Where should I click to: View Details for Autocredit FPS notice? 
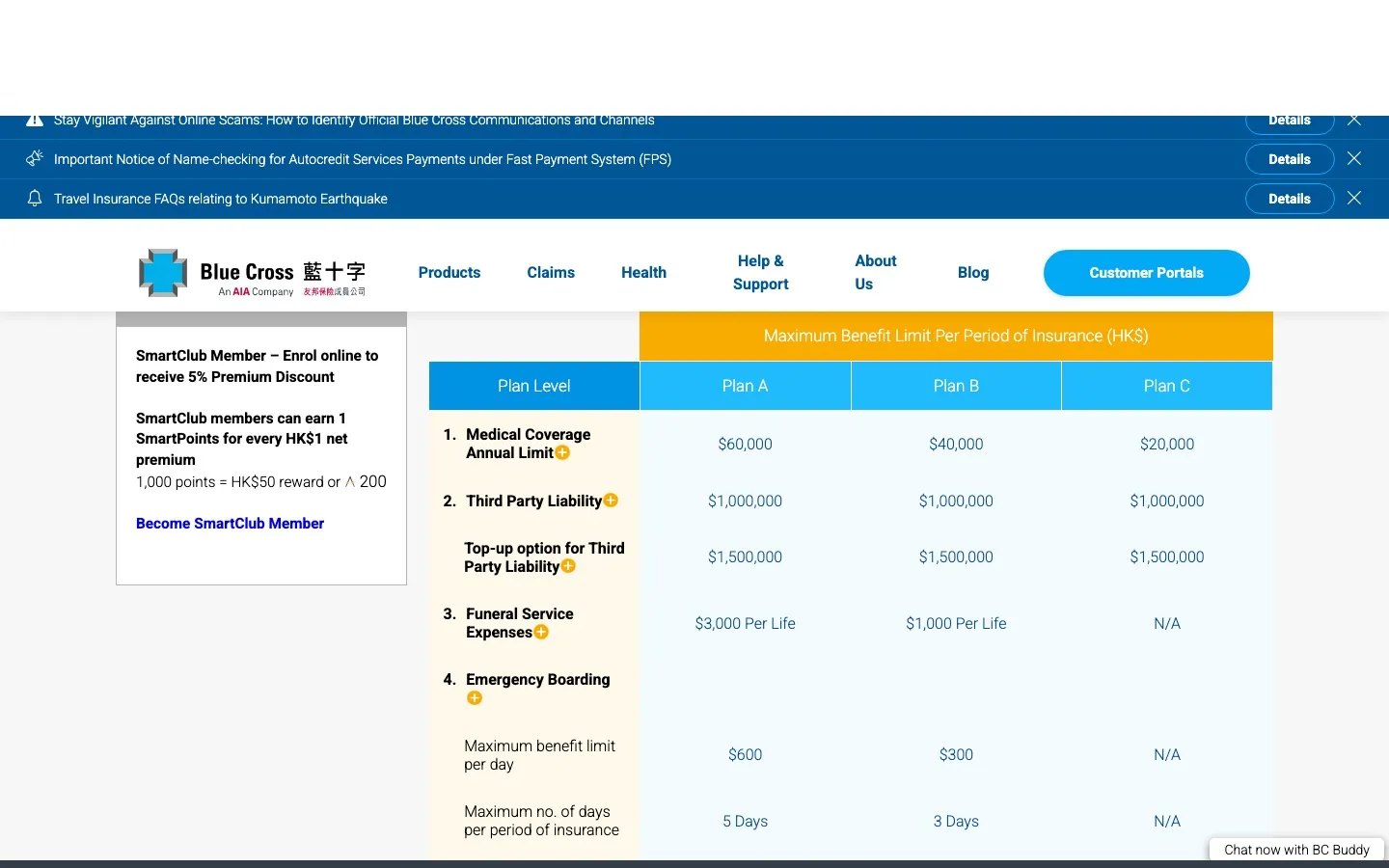(x=1290, y=159)
